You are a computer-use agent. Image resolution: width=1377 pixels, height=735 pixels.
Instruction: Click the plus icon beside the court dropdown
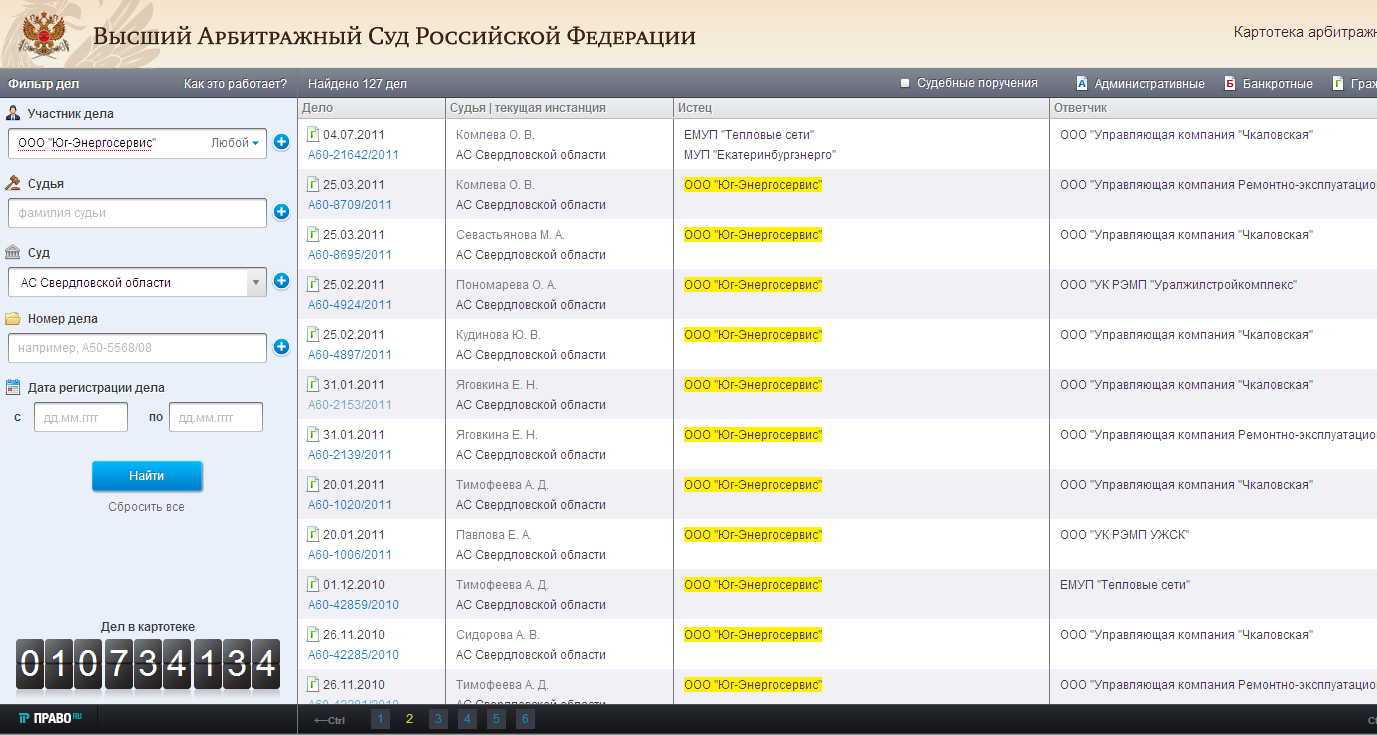click(x=281, y=281)
